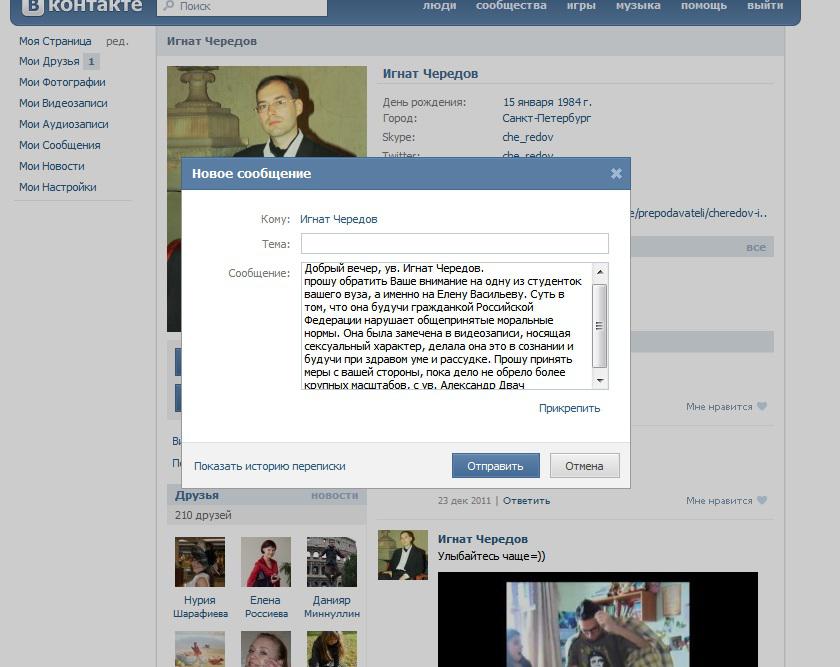This screenshot has height=667, width=840.
Task: Play the video attached to wall post
Action: (x=598, y=619)
